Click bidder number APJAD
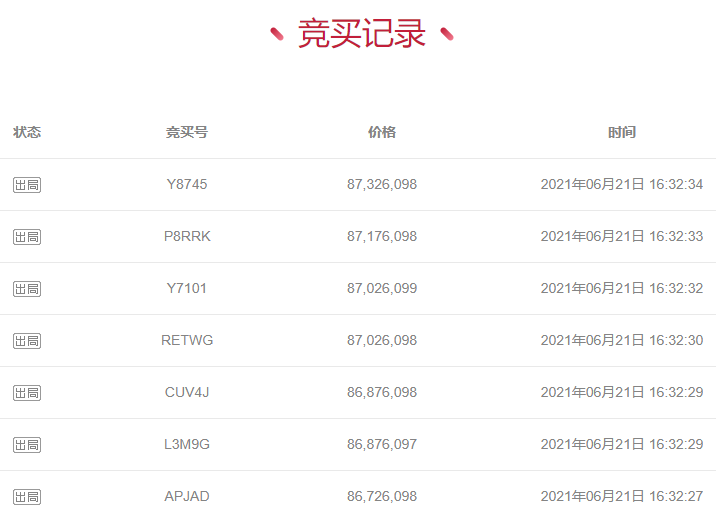The width and height of the screenshot is (716, 514). (x=187, y=496)
